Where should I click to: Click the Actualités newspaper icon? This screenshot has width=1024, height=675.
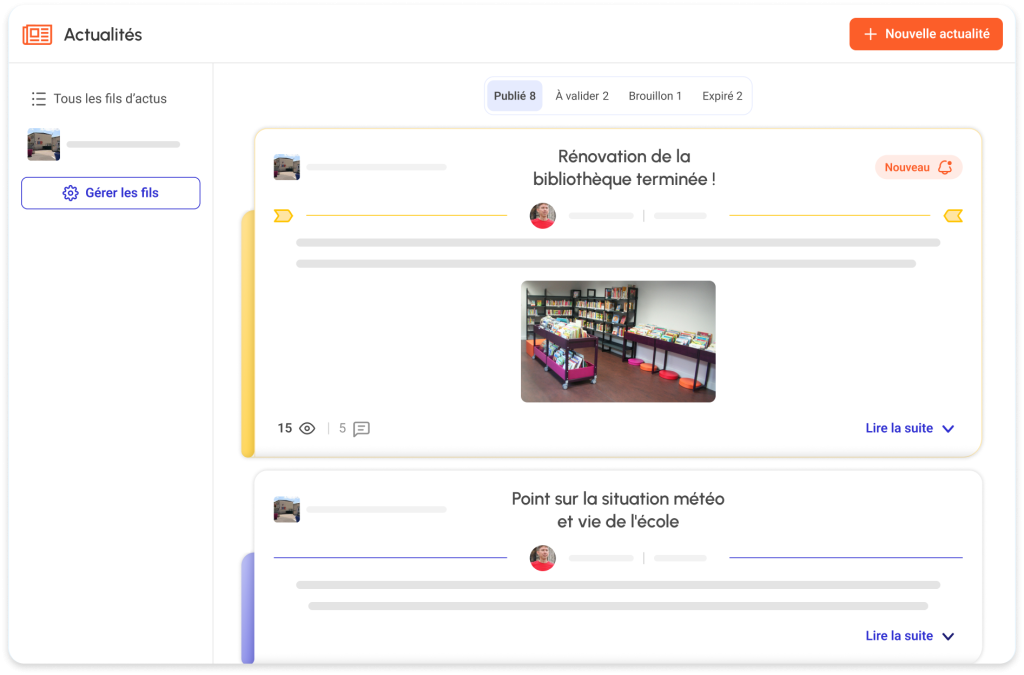point(37,35)
